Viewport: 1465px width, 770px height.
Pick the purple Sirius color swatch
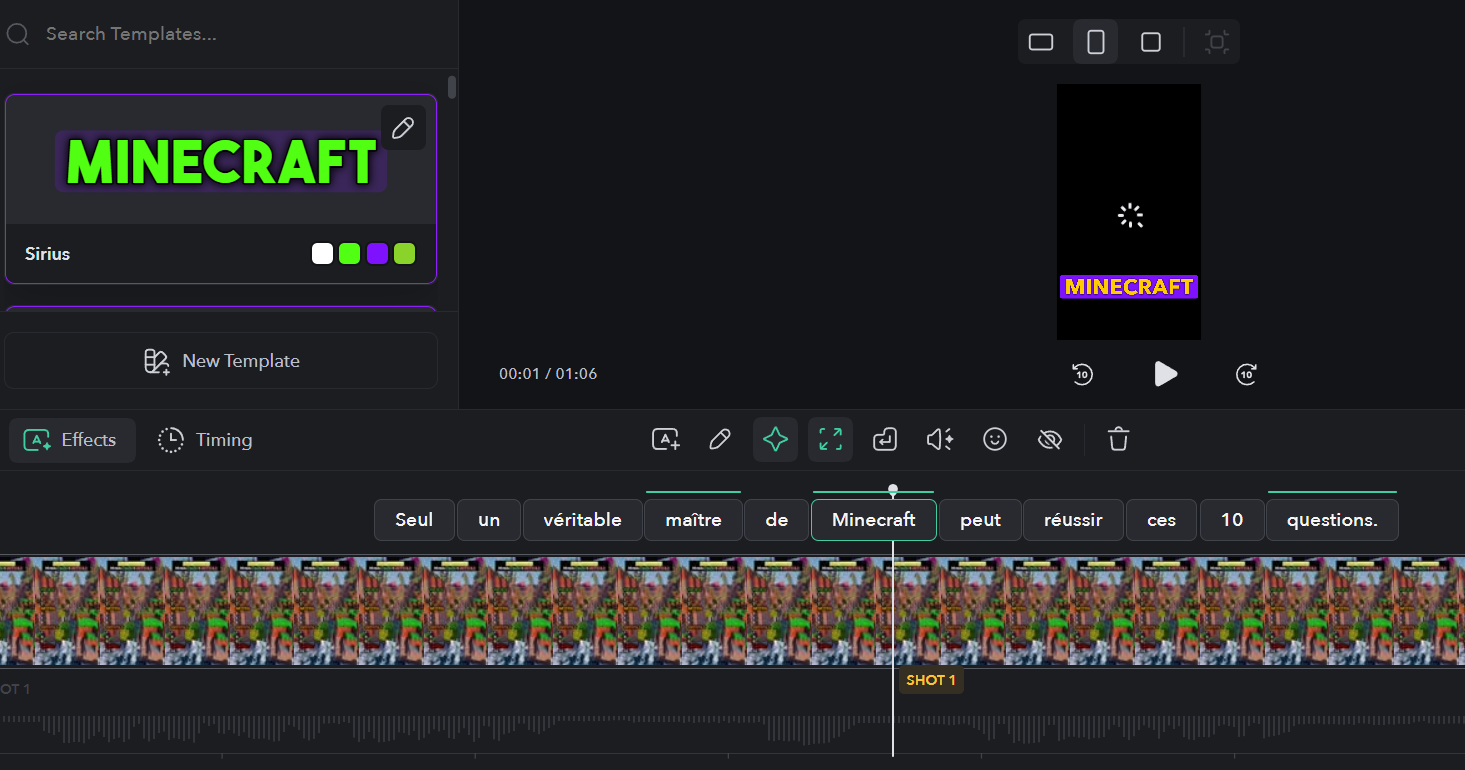pos(377,254)
